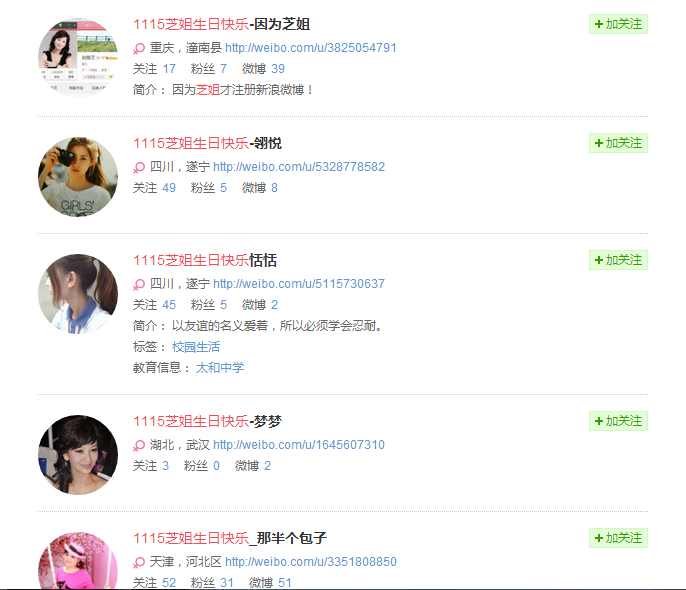Open the avatar for user 梦梦
686x590 pixels.
coord(78,455)
